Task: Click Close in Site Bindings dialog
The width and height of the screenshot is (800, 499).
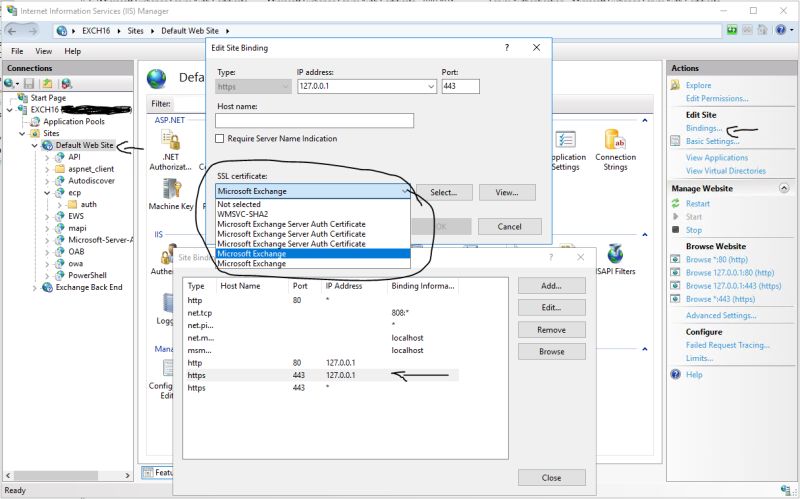Action: (552, 478)
